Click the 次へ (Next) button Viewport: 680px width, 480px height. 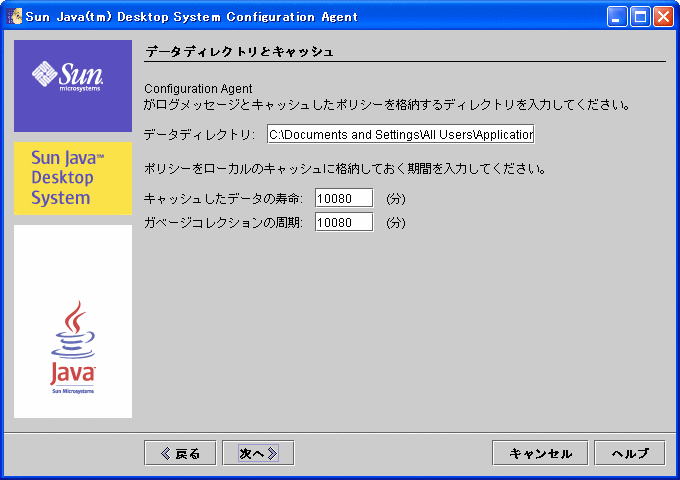click(258, 453)
